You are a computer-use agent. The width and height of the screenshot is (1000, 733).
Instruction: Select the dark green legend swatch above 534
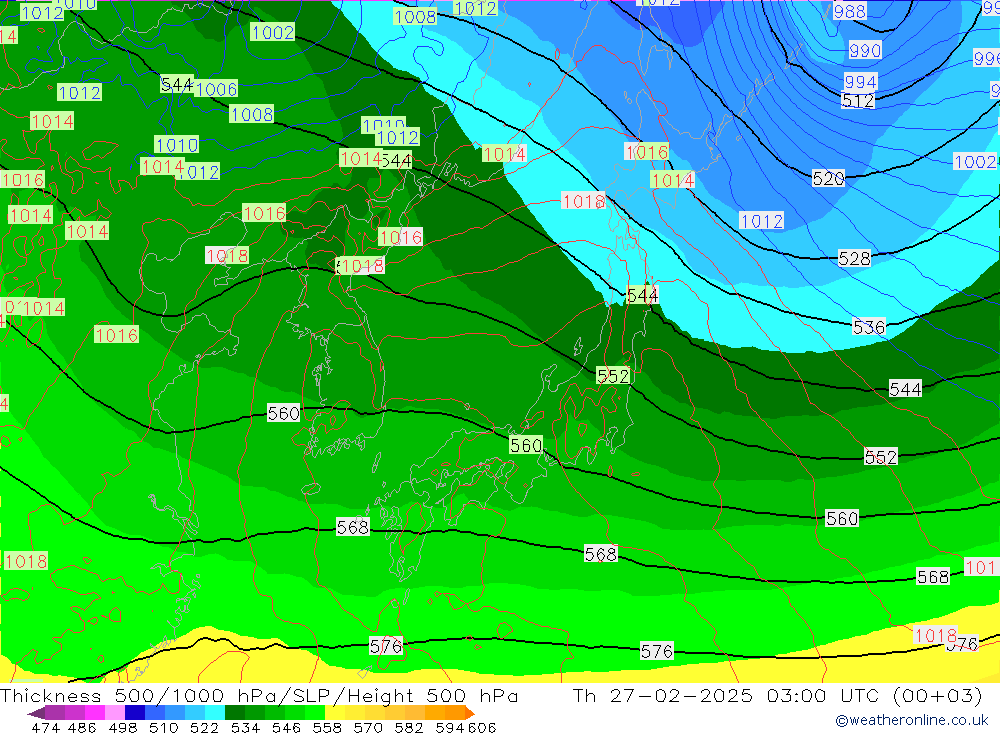click(x=235, y=713)
